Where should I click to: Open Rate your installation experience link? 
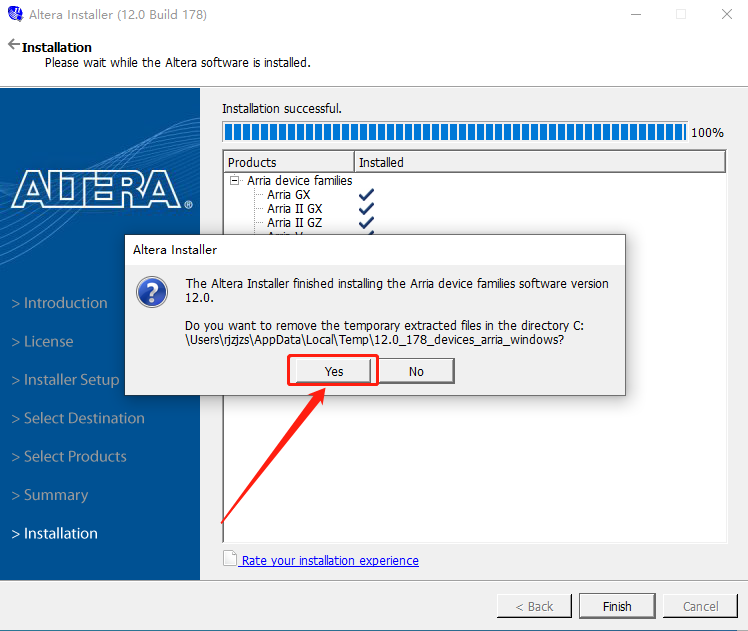(330, 560)
